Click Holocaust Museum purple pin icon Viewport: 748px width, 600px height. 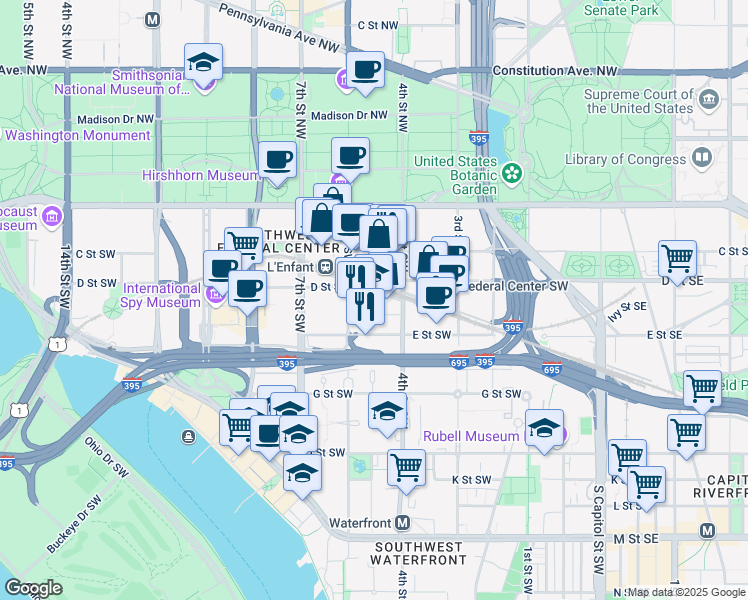(x=52, y=217)
